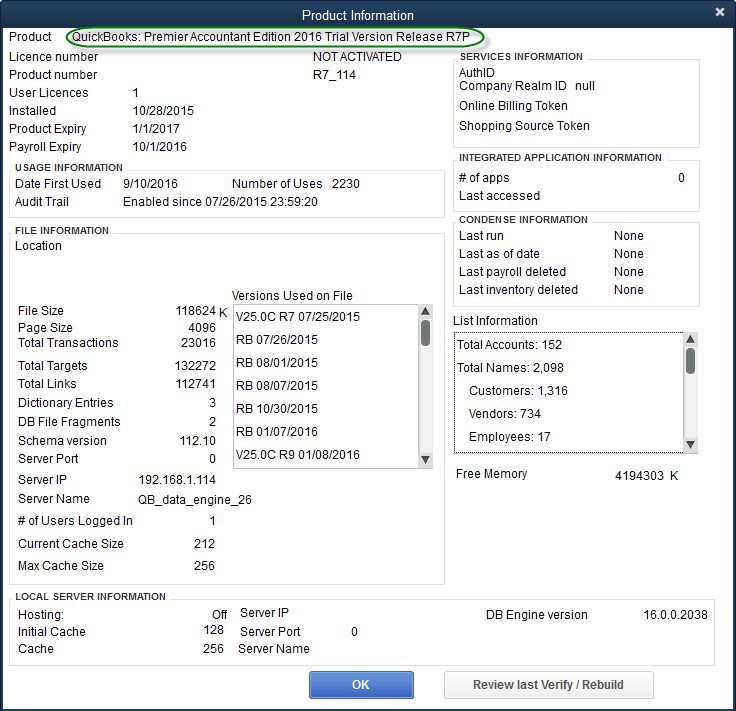Click up arrow of List Information scrollbar
The width and height of the screenshot is (736, 711).
690,339
